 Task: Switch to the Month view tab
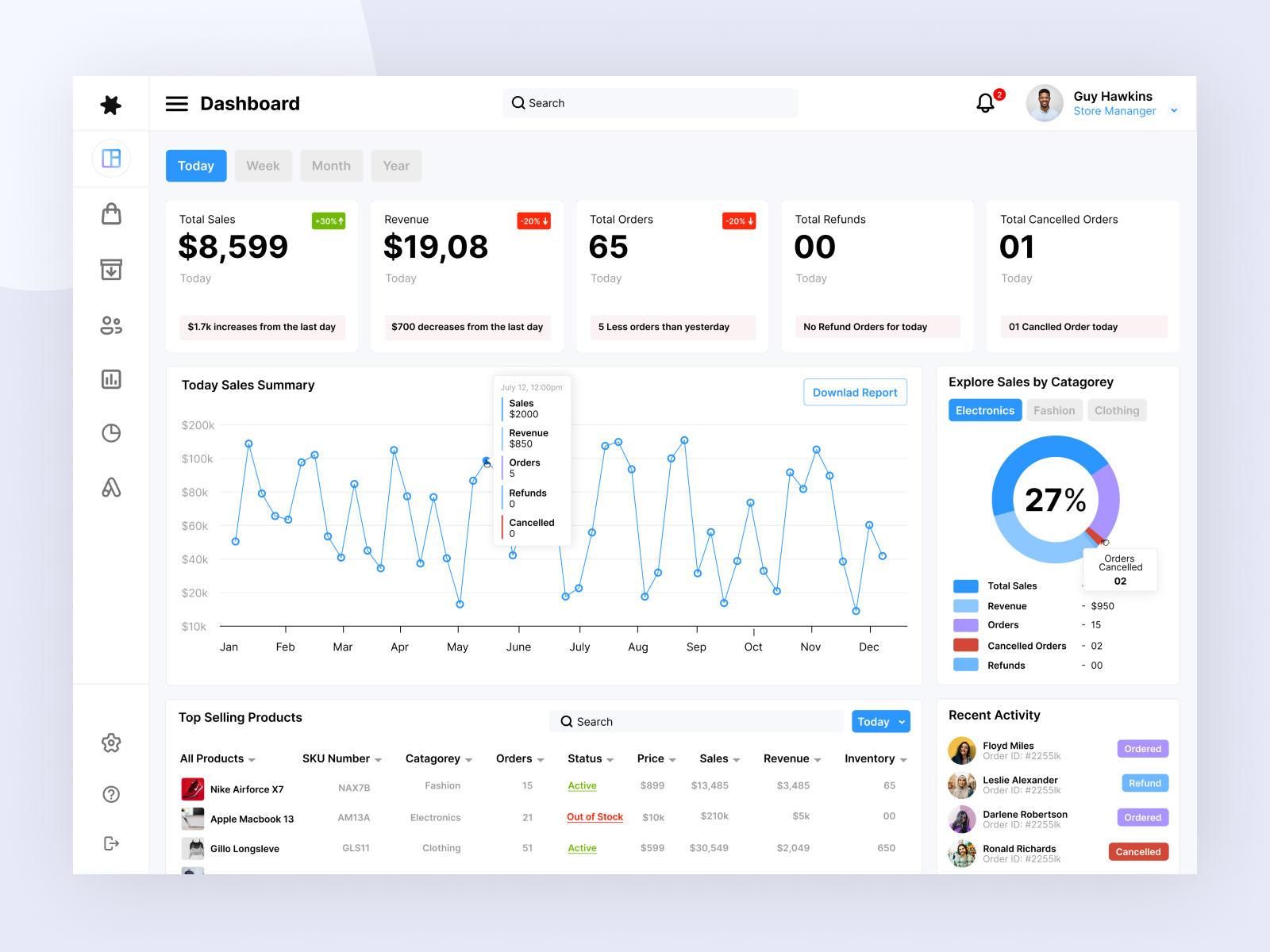tap(331, 166)
